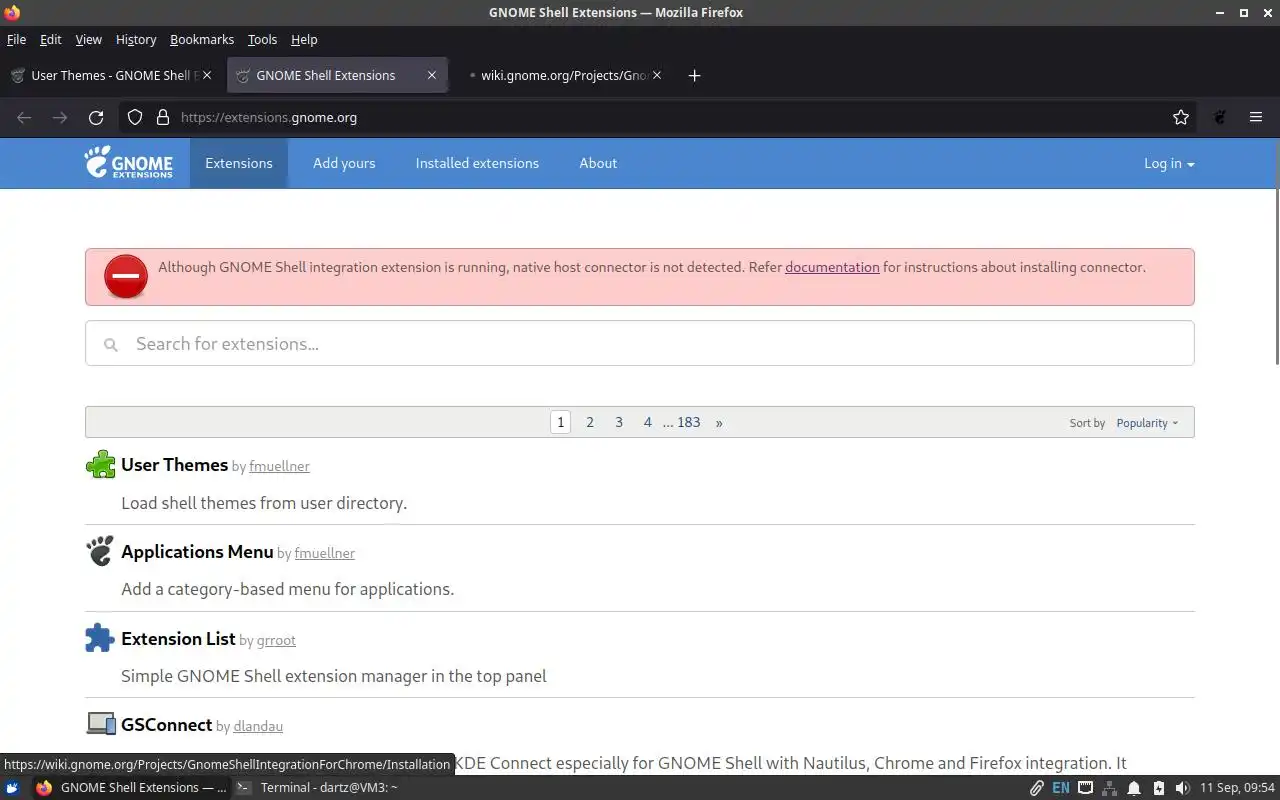Select the Extensions nav item
Image resolution: width=1280 pixels, height=800 pixels.
[x=239, y=163]
